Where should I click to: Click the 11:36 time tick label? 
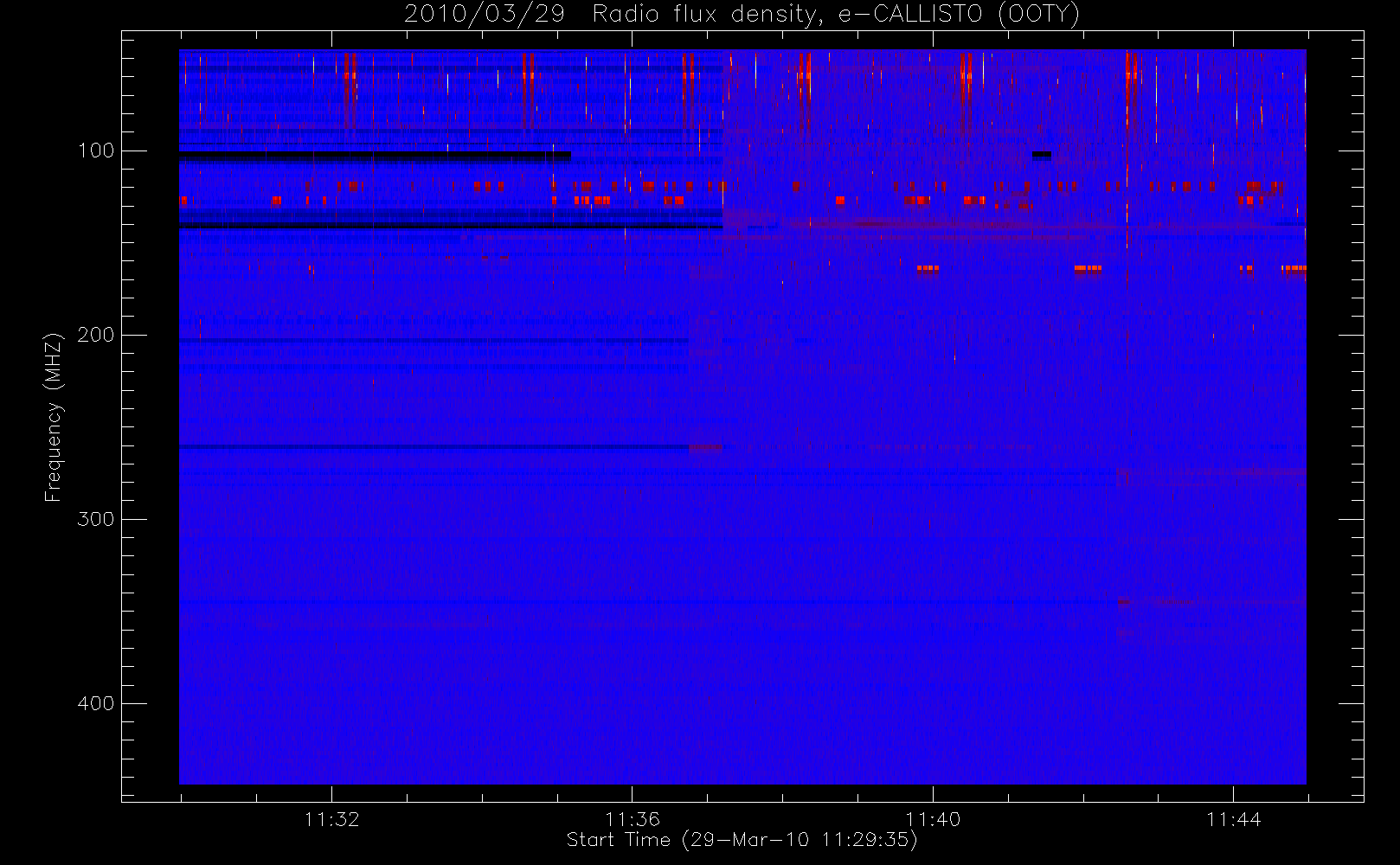(x=632, y=819)
